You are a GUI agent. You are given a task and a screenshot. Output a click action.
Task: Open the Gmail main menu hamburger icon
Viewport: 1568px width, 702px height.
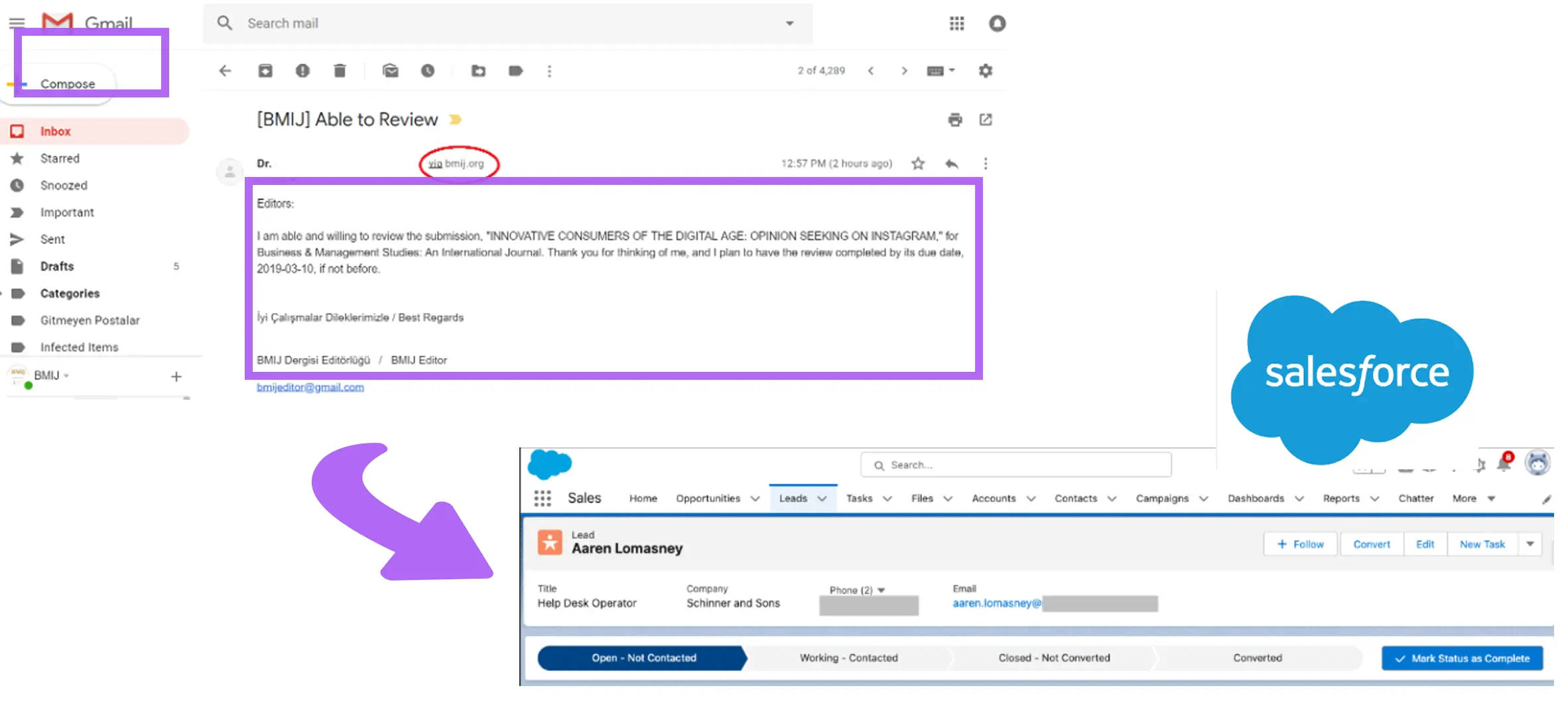(x=17, y=23)
